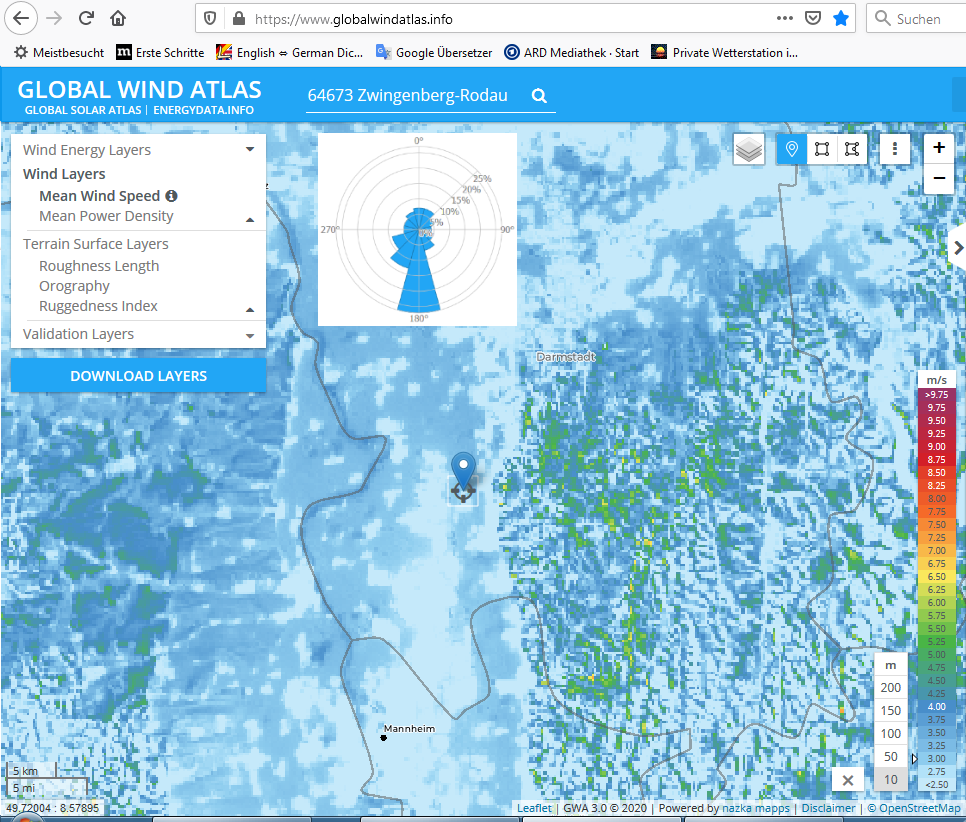Click the 4.00 m/s legend color
966x822 pixels.
[936, 707]
